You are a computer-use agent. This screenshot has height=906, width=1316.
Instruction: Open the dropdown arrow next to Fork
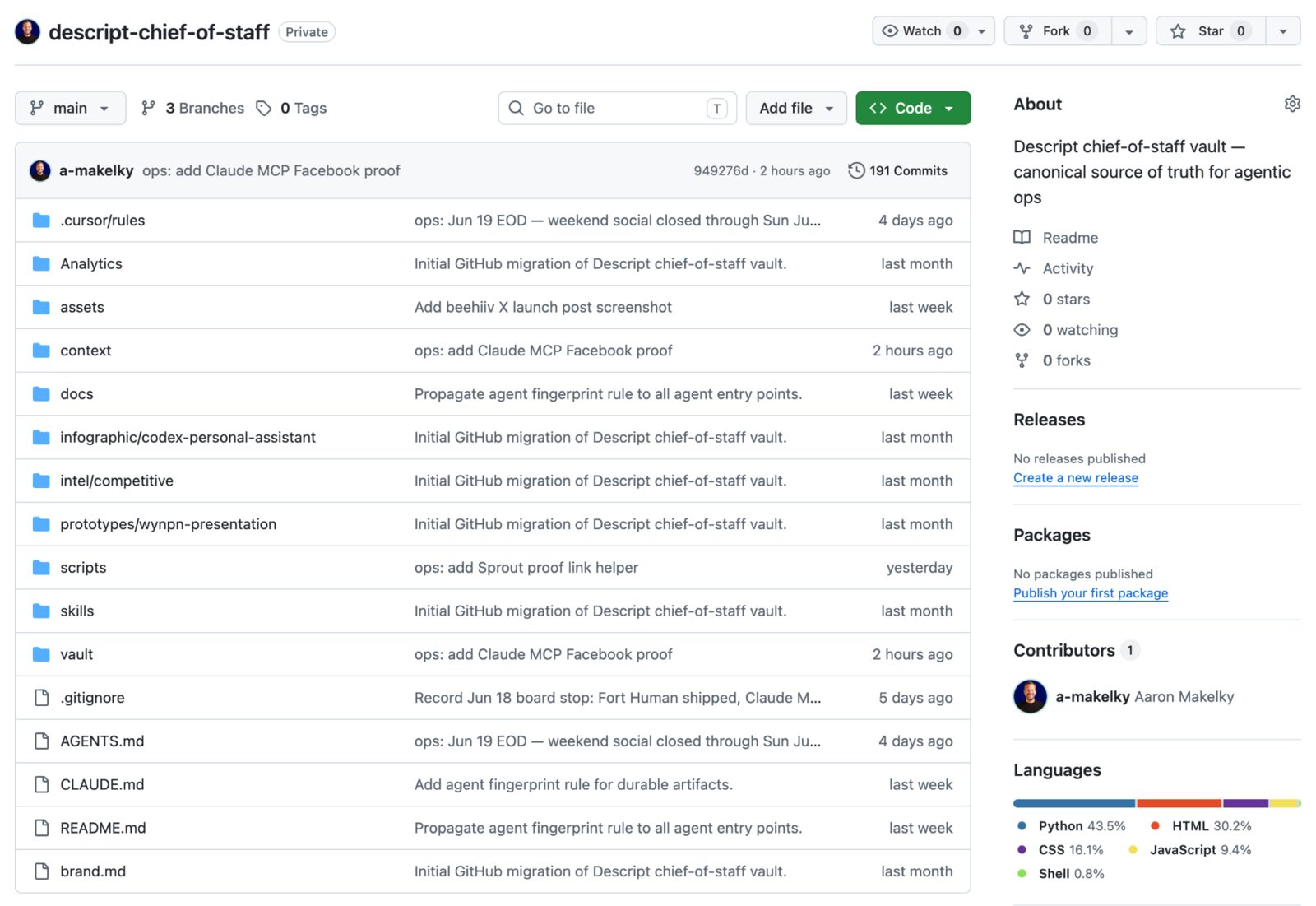click(1129, 31)
